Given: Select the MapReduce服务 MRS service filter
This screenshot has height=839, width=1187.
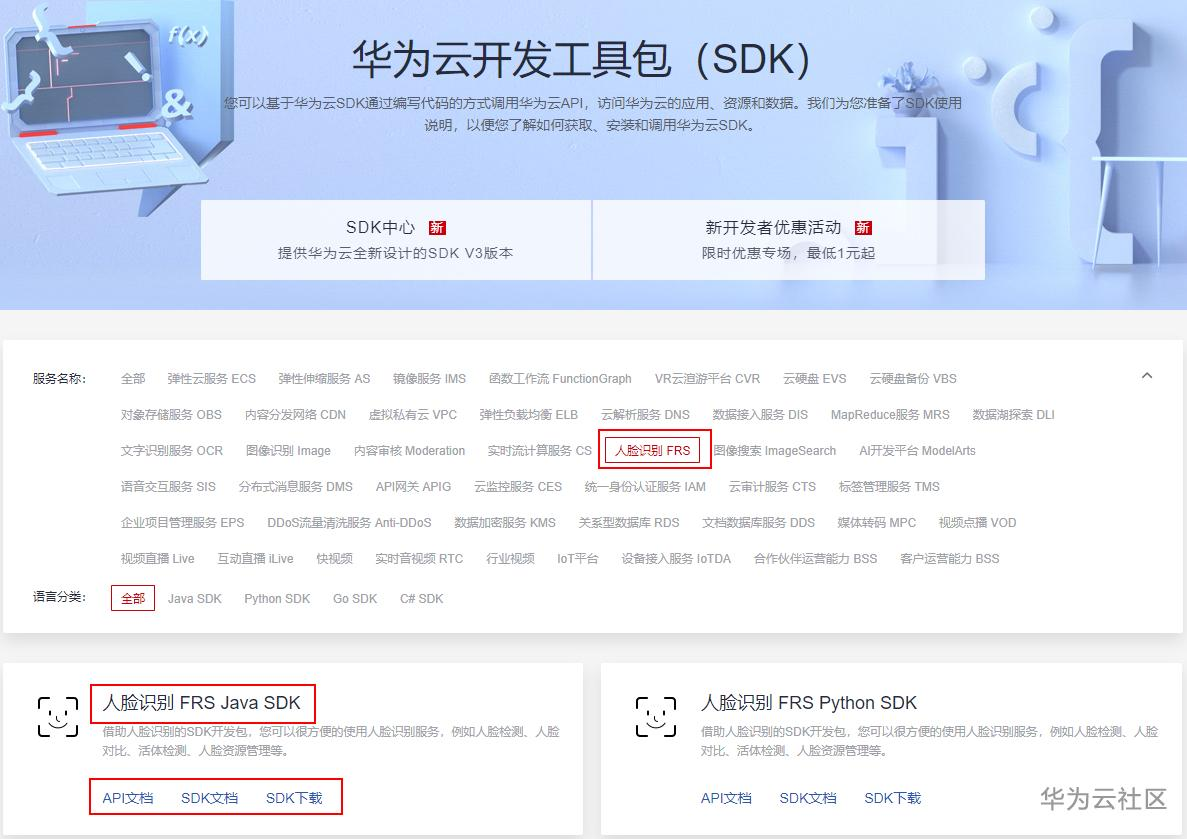Looking at the screenshot, I should tap(890, 414).
